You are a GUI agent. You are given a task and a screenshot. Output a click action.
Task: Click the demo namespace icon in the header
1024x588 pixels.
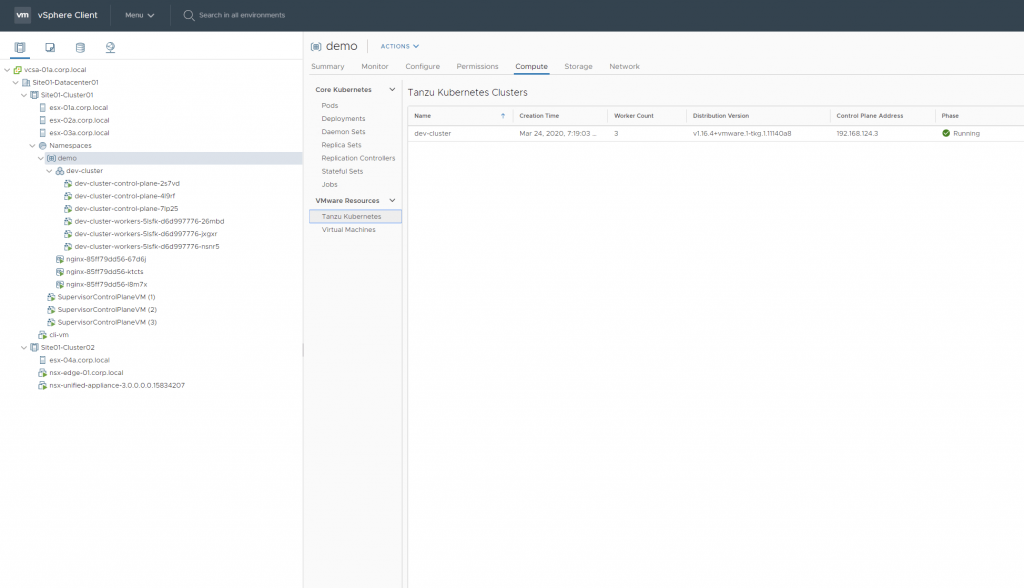[316, 46]
